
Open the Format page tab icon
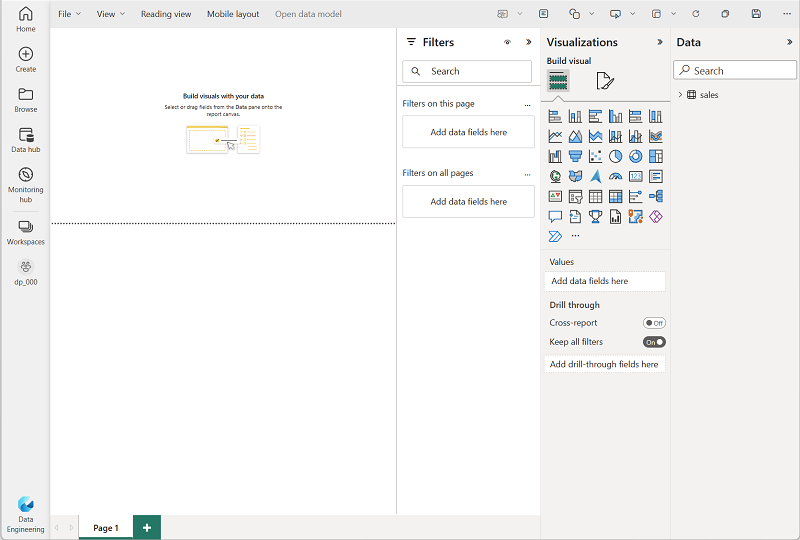tap(605, 81)
